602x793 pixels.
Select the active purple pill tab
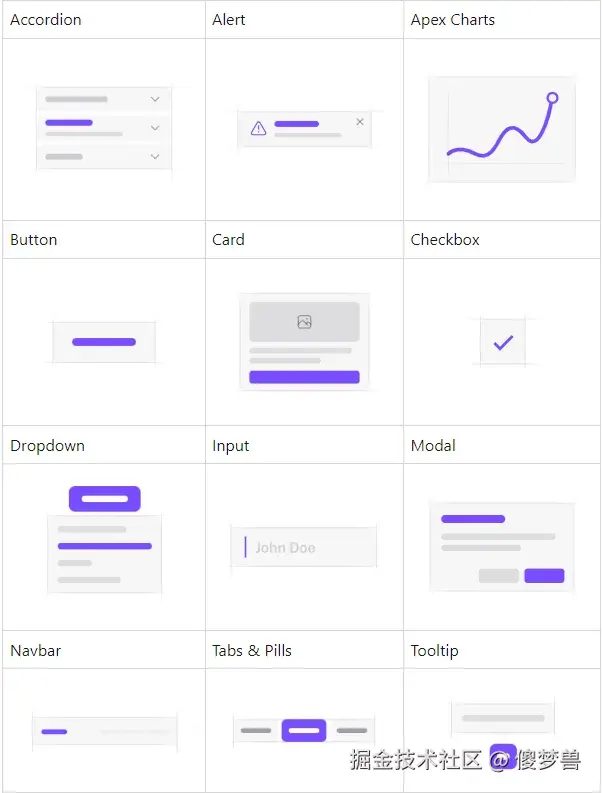point(304,731)
